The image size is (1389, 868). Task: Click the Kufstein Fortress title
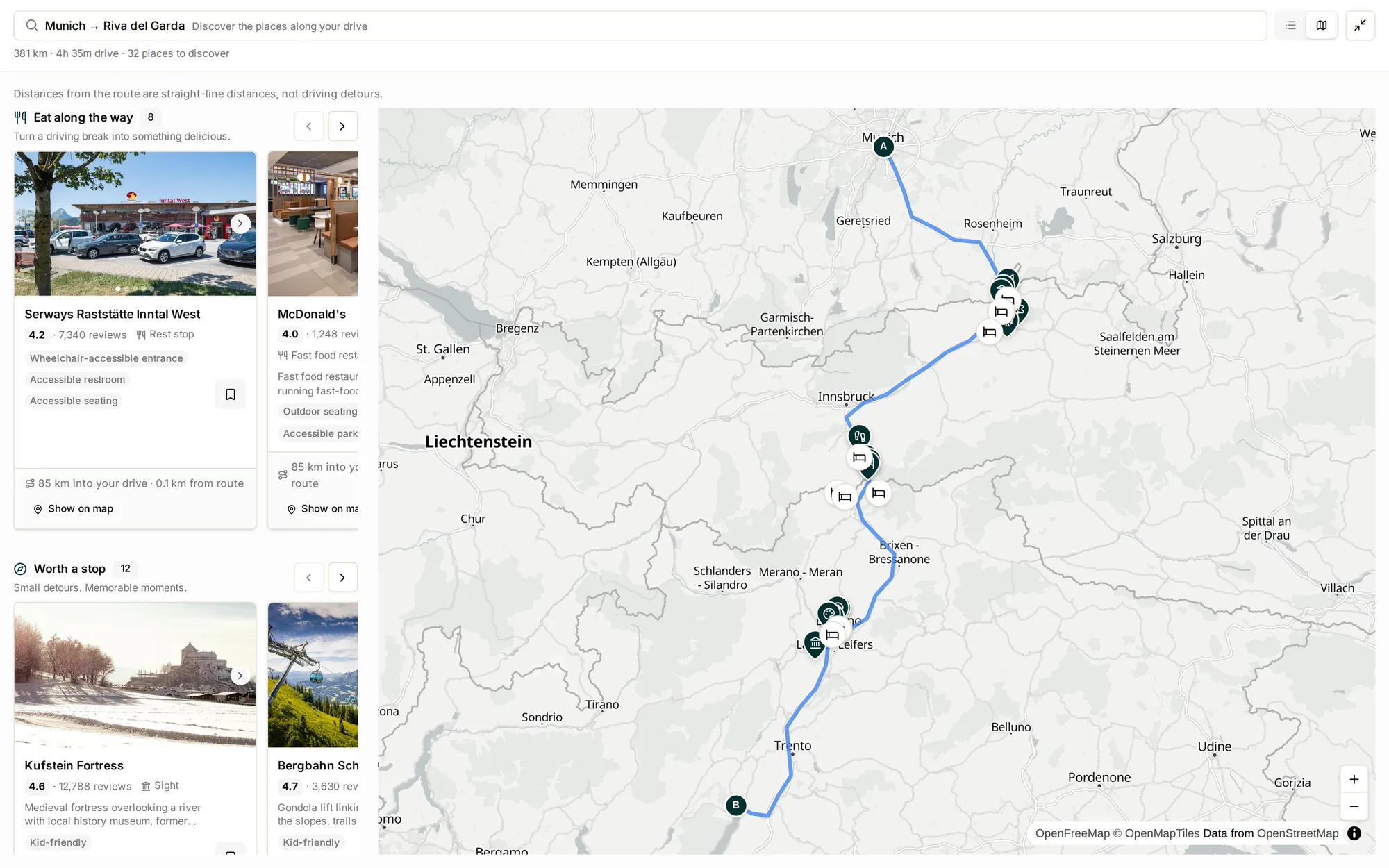[74, 766]
